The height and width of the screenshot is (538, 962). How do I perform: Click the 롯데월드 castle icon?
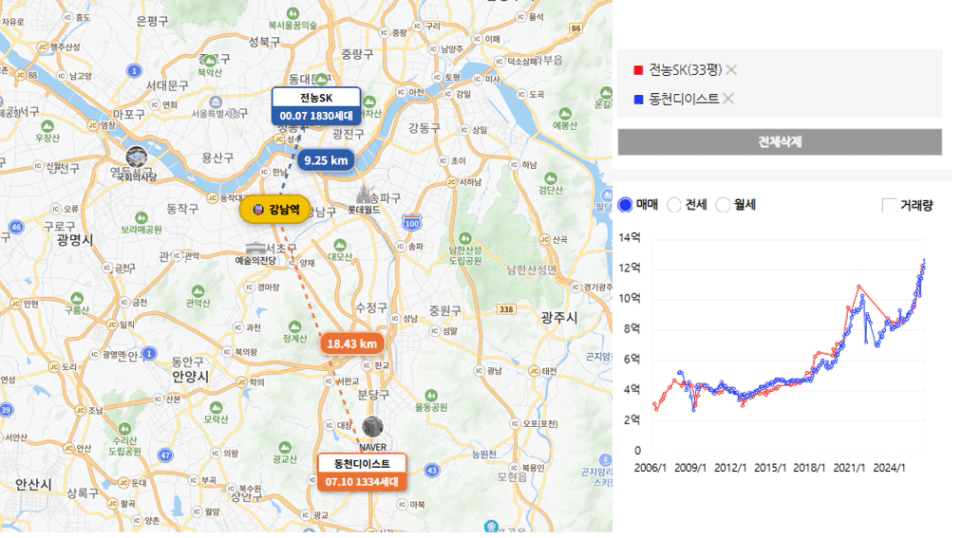click(x=365, y=194)
